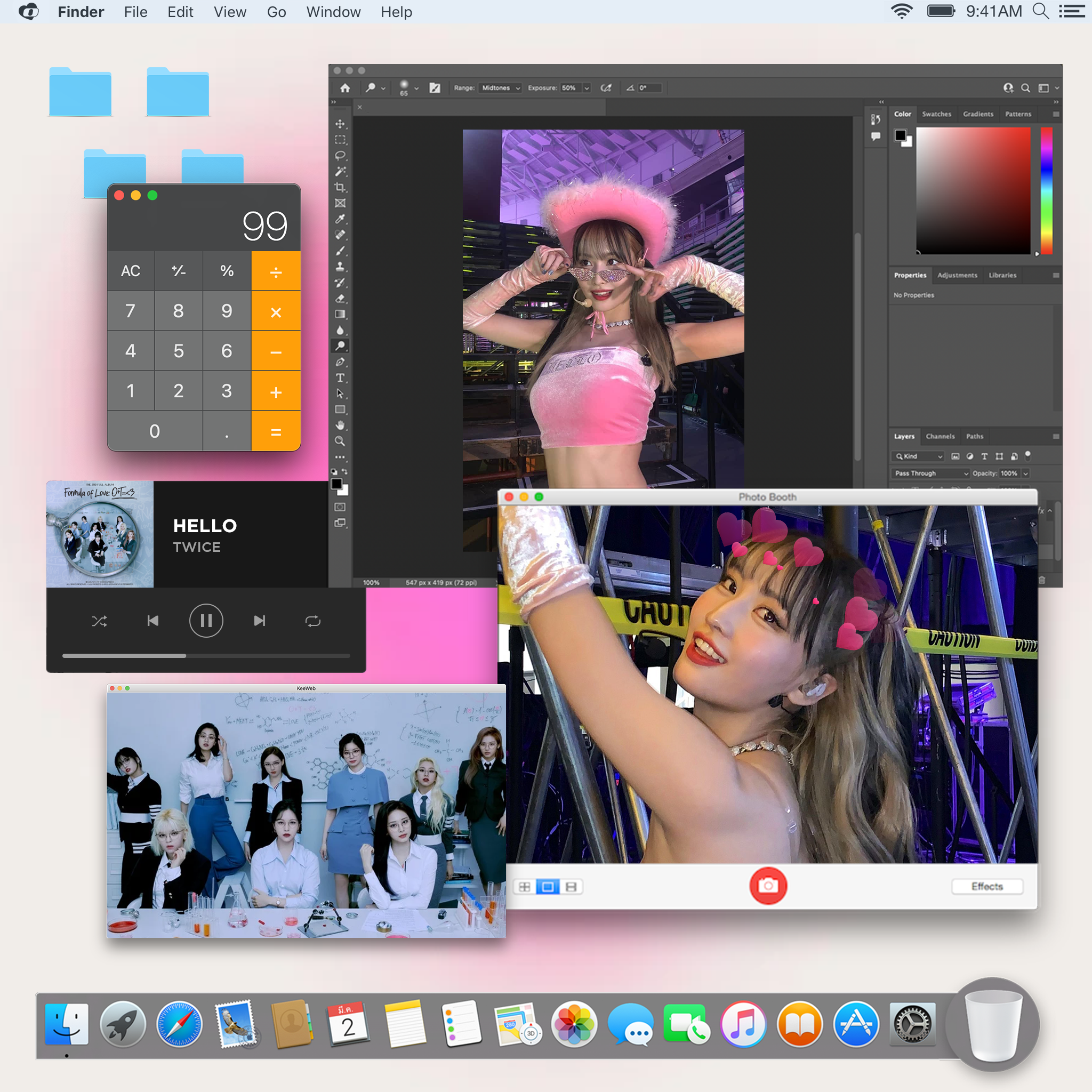This screenshot has height=1092, width=1092.
Task: Toggle shuffle in the music player
Action: [x=100, y=621]
